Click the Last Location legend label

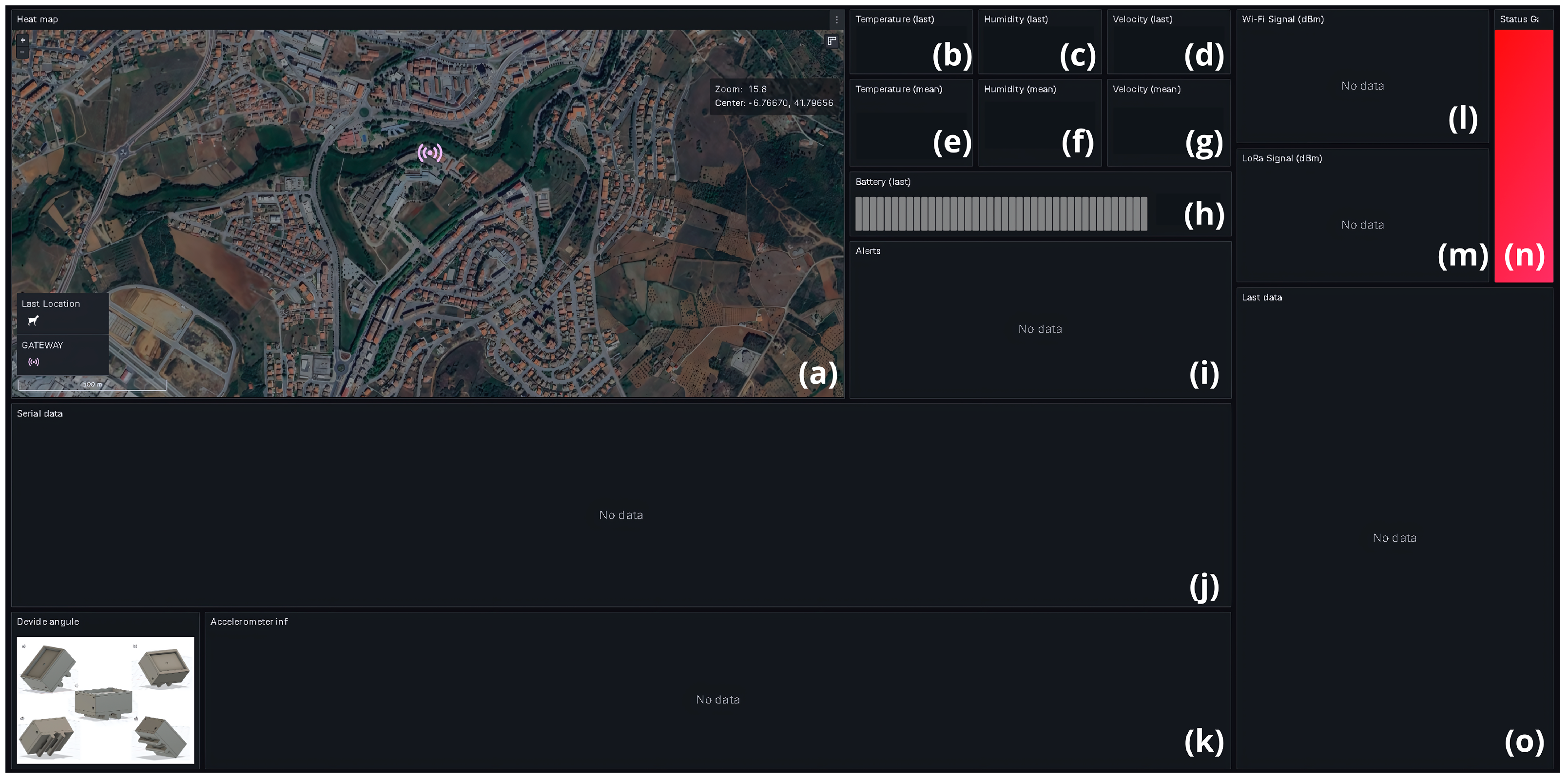pyautogui.click(x=51, y=304)
